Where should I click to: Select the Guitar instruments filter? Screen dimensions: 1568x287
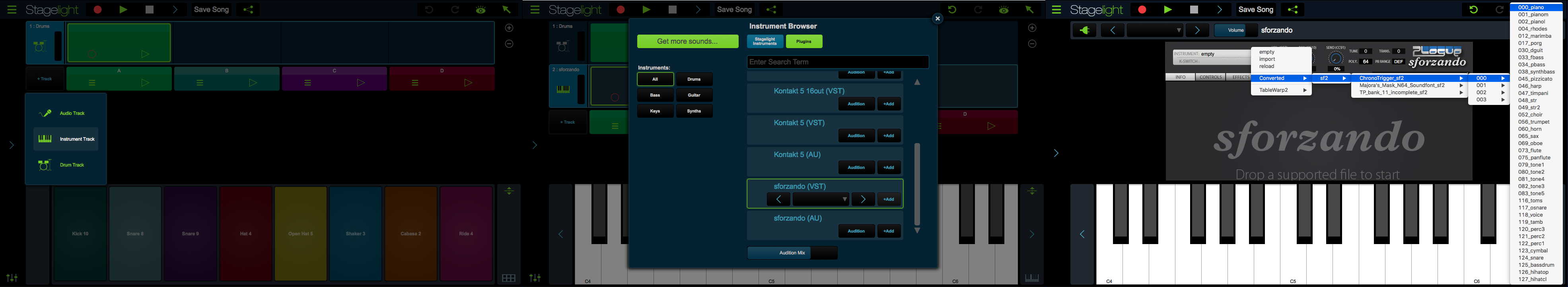[694, 95]
